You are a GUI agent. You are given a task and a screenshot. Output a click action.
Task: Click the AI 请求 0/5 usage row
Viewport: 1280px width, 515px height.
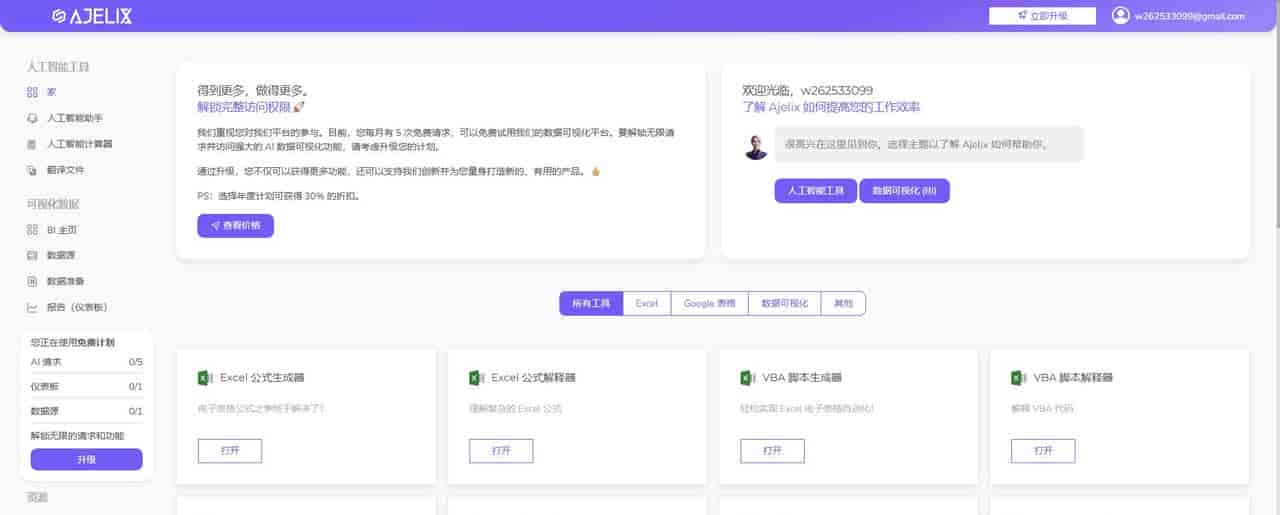point(87,362)
